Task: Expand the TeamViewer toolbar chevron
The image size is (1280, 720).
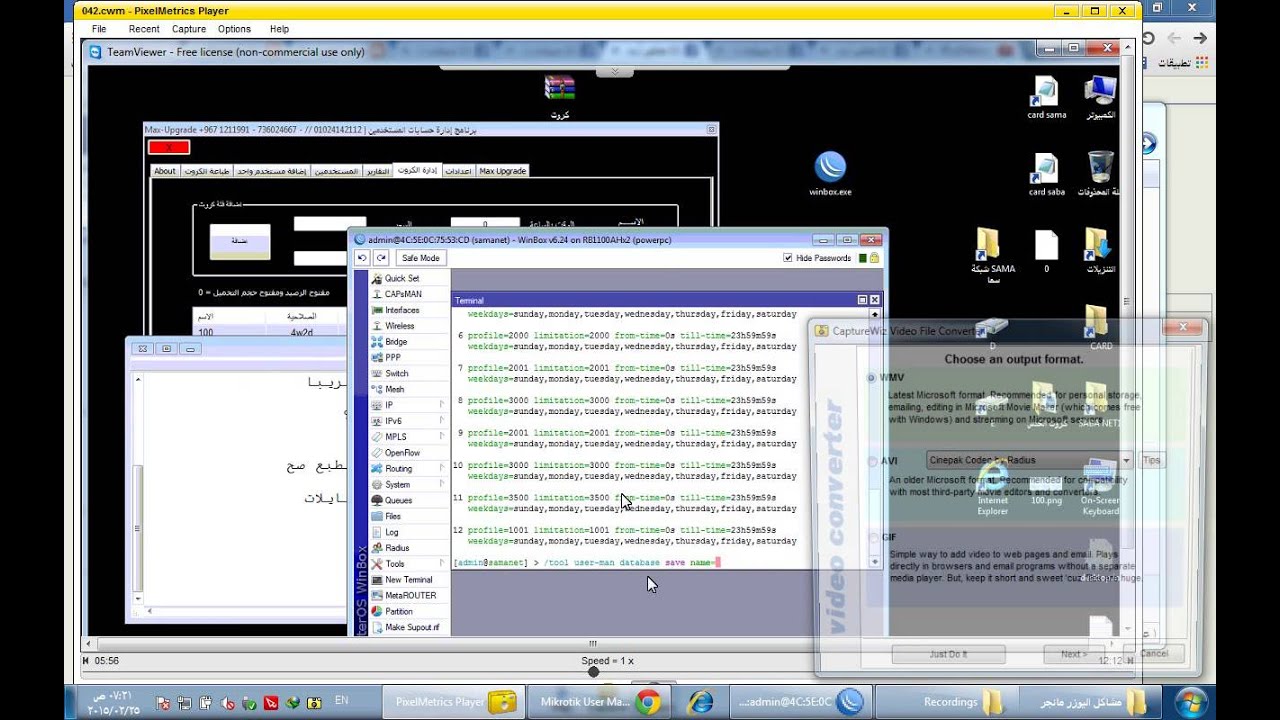Action: tap(614, 71)
